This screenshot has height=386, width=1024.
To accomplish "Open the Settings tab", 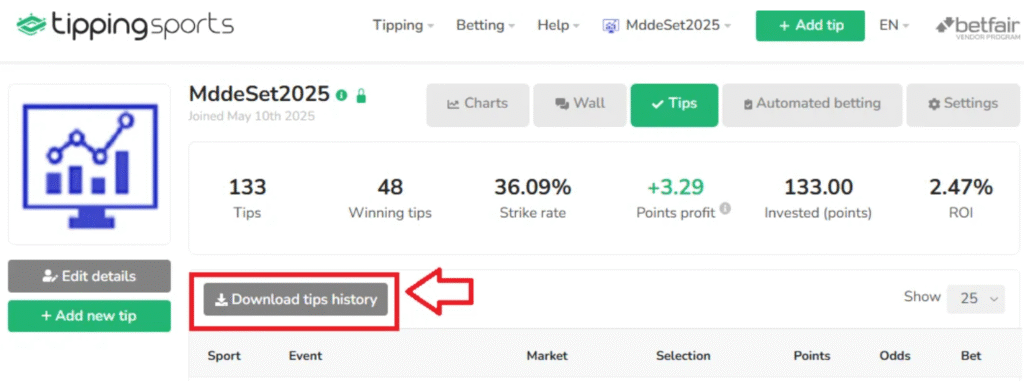I will click(963, 105).
